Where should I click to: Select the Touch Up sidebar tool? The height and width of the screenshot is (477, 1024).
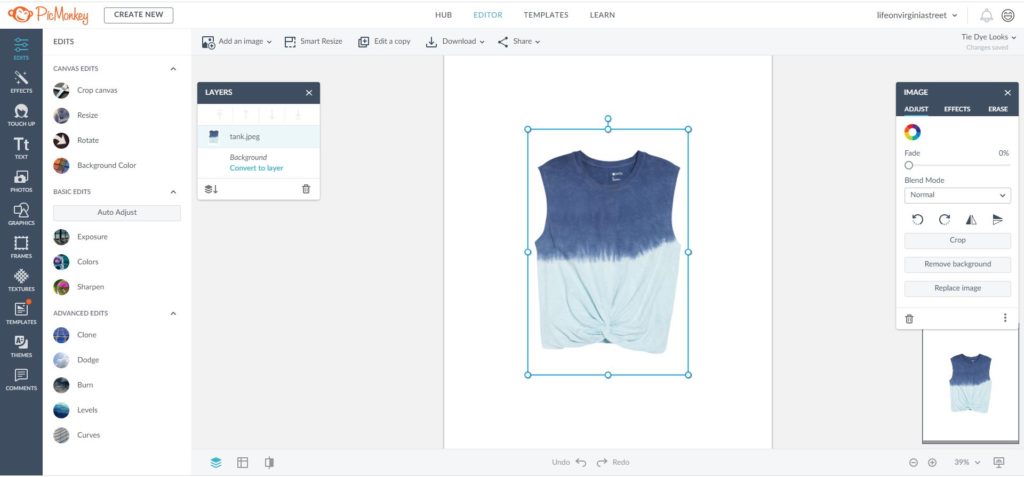(x=21, y=114)
